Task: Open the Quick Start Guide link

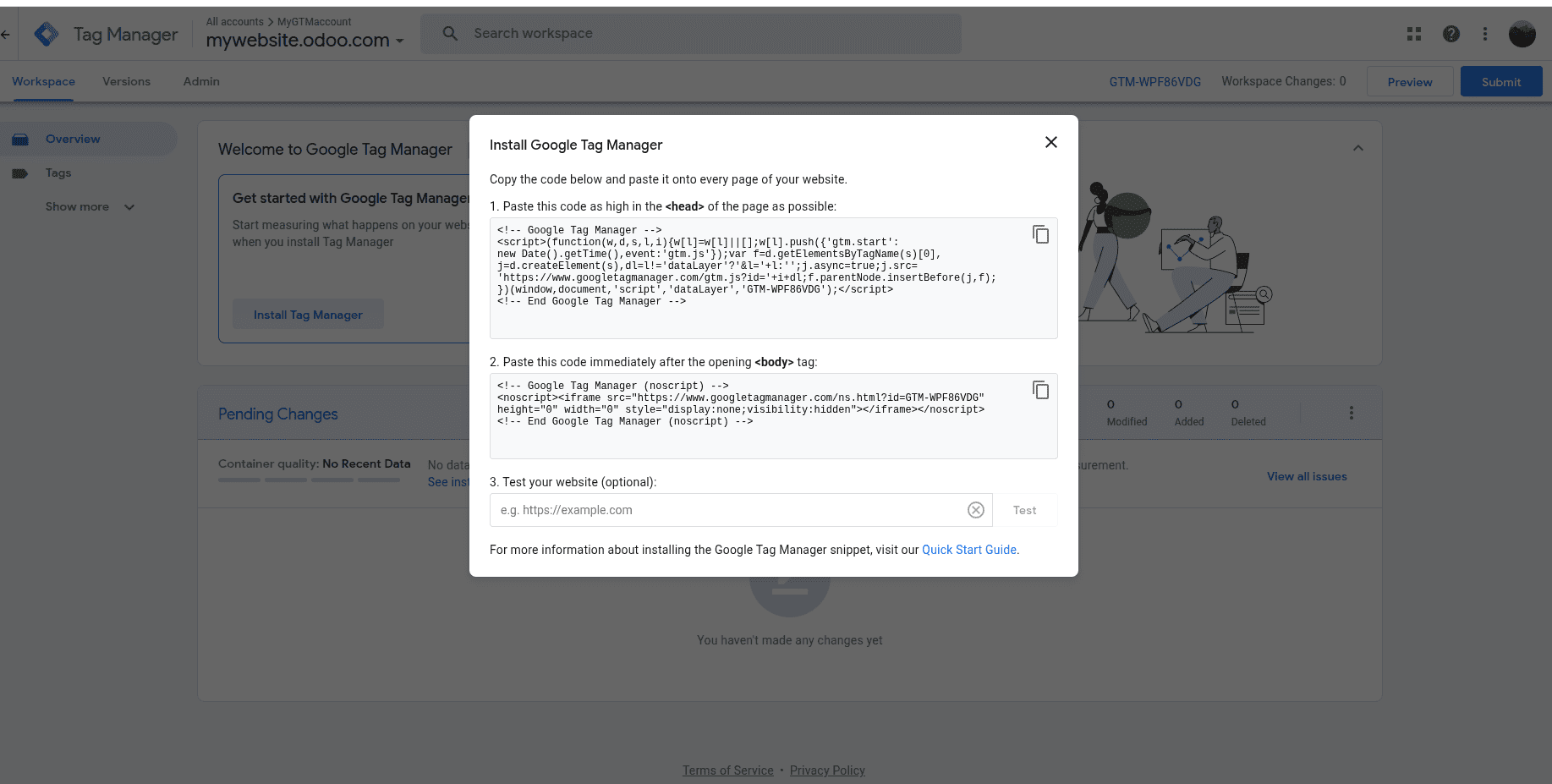Action: click(969, 550)
